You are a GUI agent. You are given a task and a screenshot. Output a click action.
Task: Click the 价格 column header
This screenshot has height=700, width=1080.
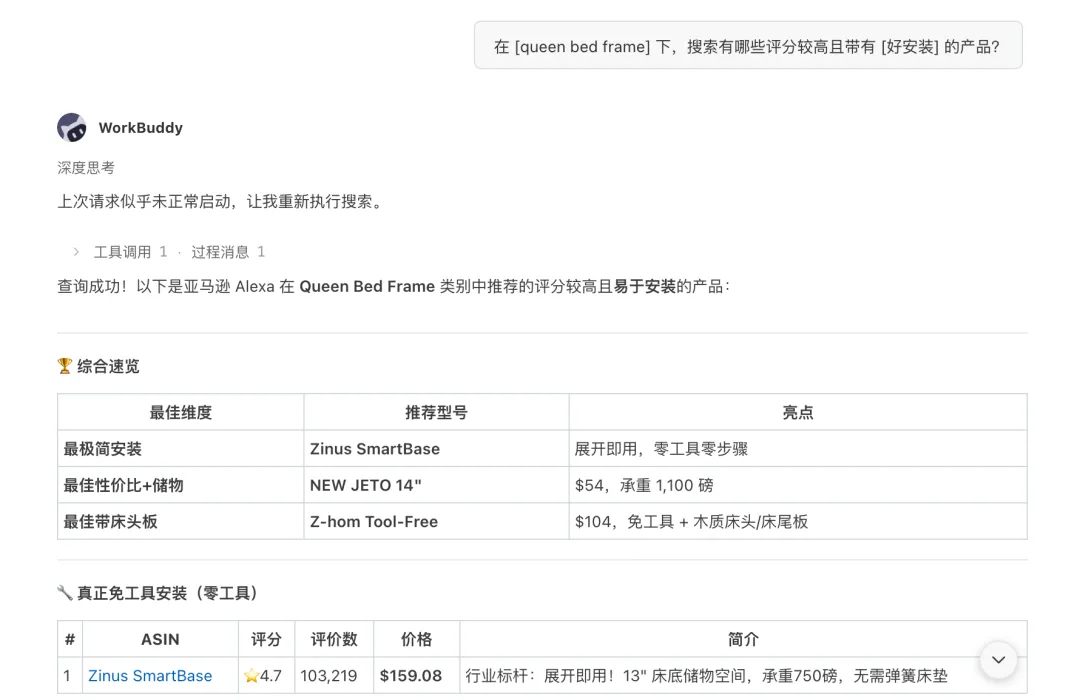click(x=417, y=639)
